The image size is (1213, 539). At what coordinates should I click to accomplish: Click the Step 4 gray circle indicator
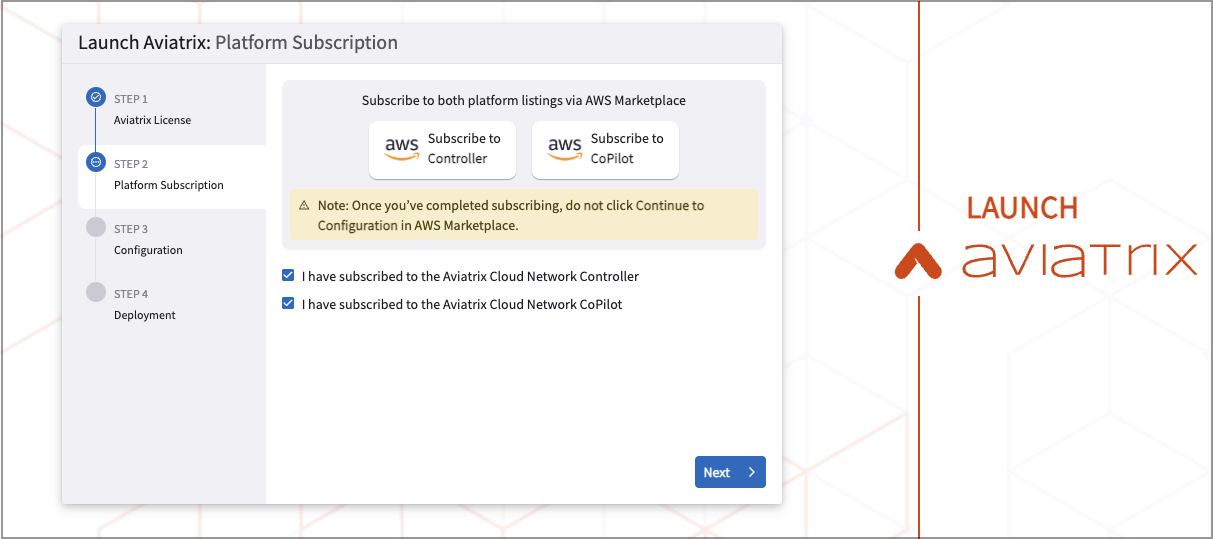point(96,292)
